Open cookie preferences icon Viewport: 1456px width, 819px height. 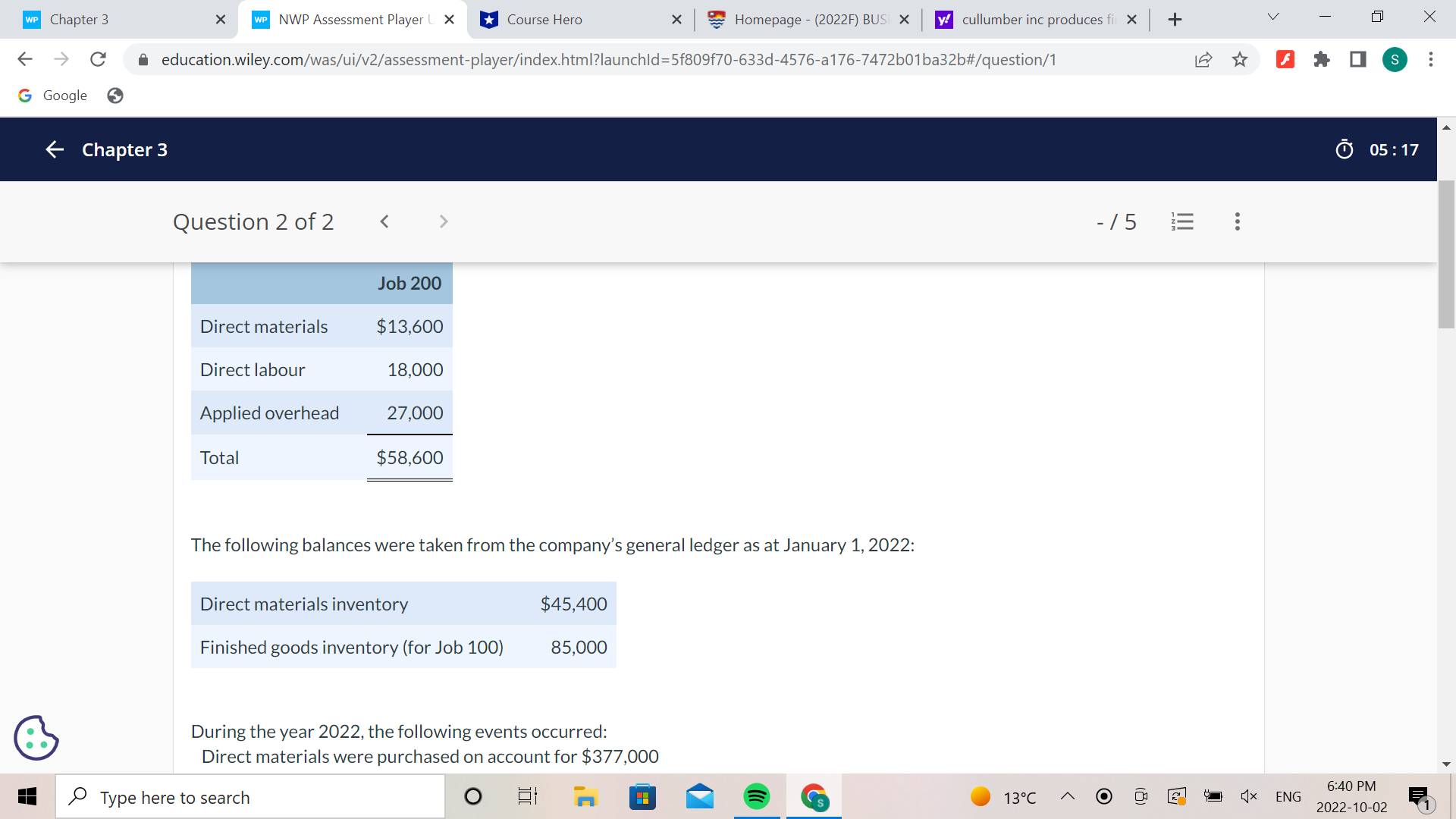(x=36, y=737)
